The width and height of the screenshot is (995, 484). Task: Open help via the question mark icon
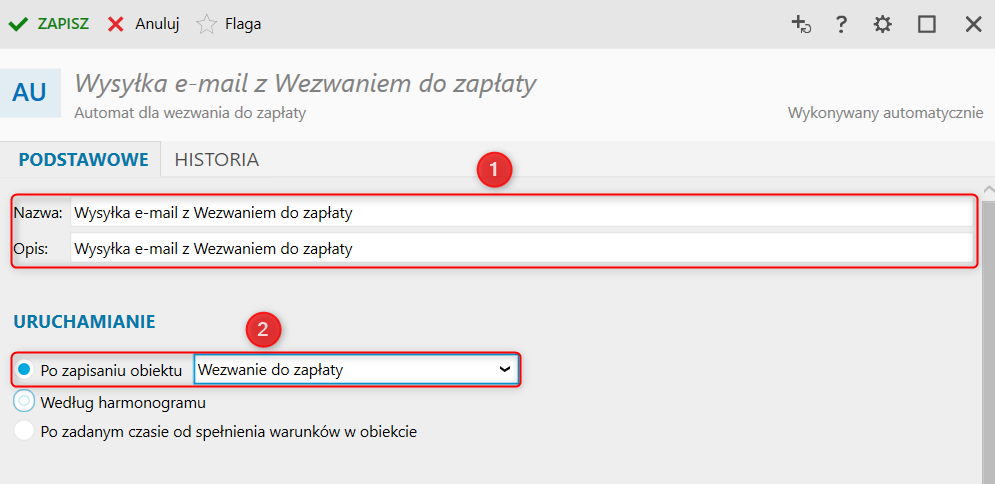841,25
